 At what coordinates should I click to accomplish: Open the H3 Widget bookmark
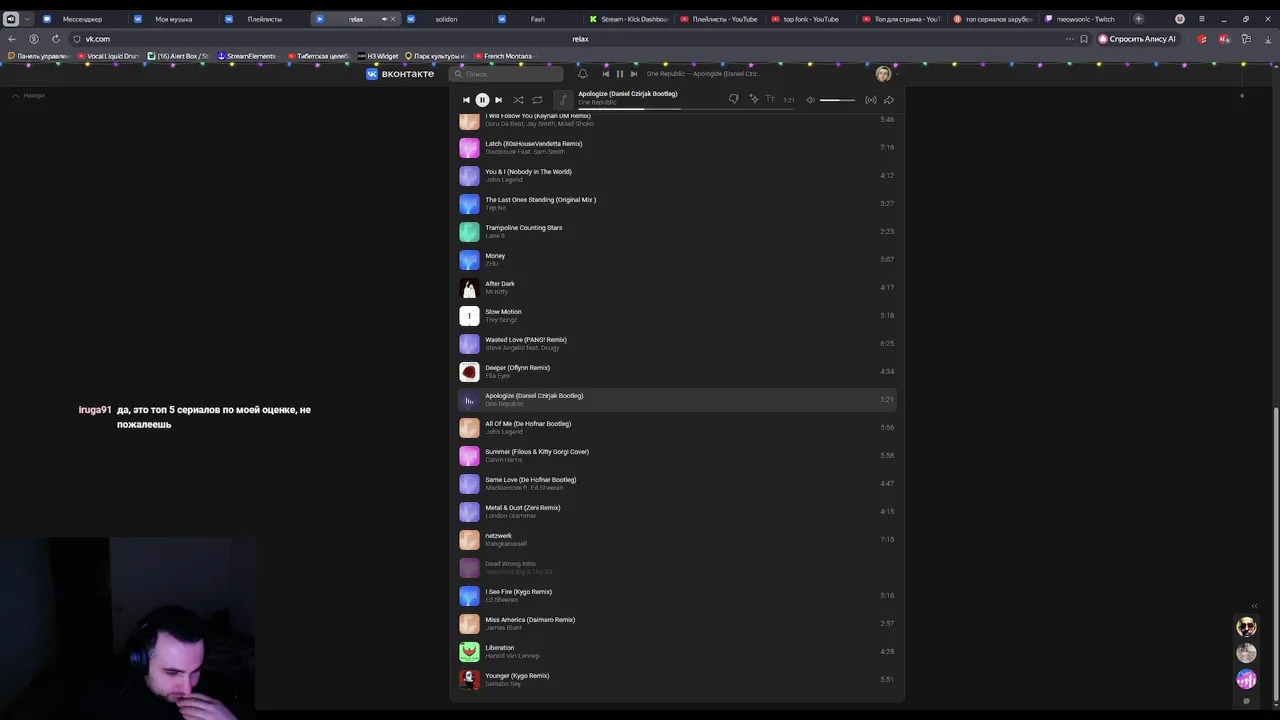click(378, 56)
